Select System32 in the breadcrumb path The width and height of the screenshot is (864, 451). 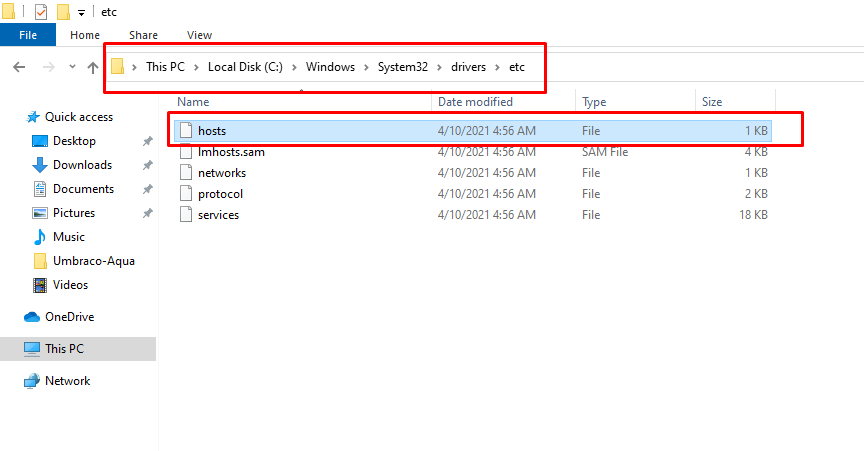pyautogui.click(x=402, y=67)
